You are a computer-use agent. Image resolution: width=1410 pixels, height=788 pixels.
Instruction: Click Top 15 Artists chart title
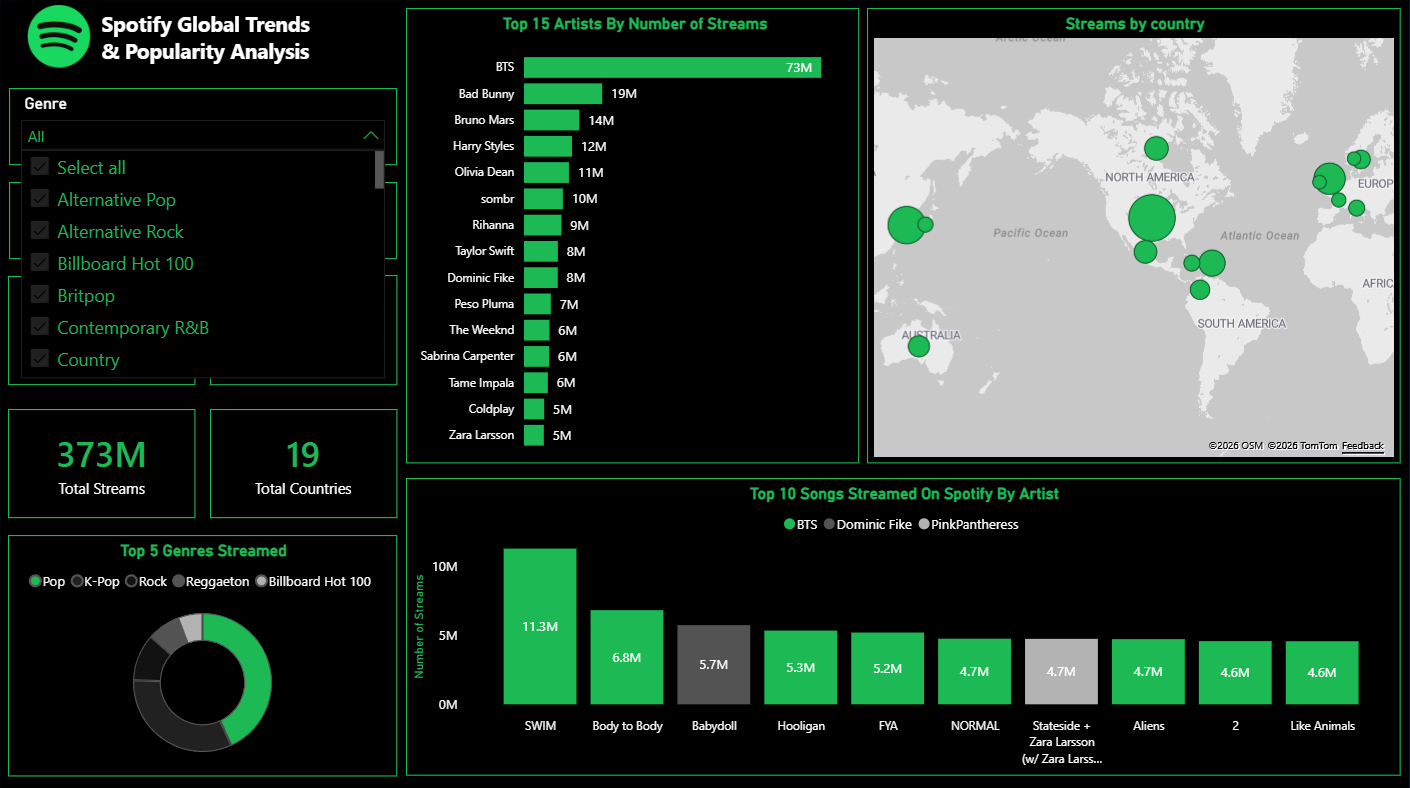[x=634, y=24]
